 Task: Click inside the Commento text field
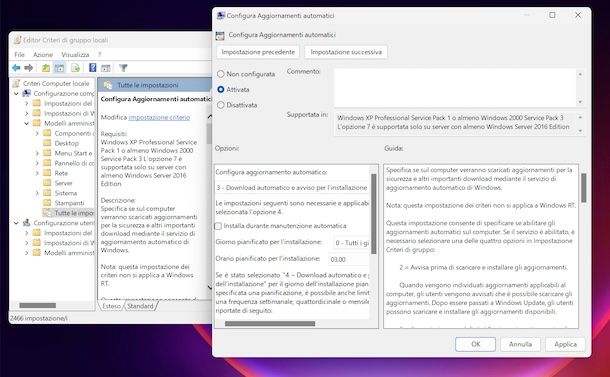click(x=455, y=88)
